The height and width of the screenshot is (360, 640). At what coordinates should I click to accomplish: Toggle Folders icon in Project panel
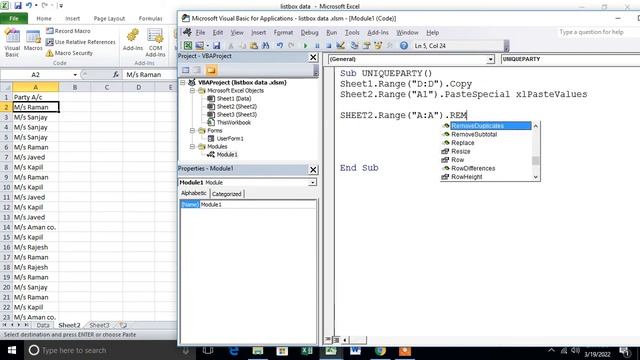click(211, 70)
